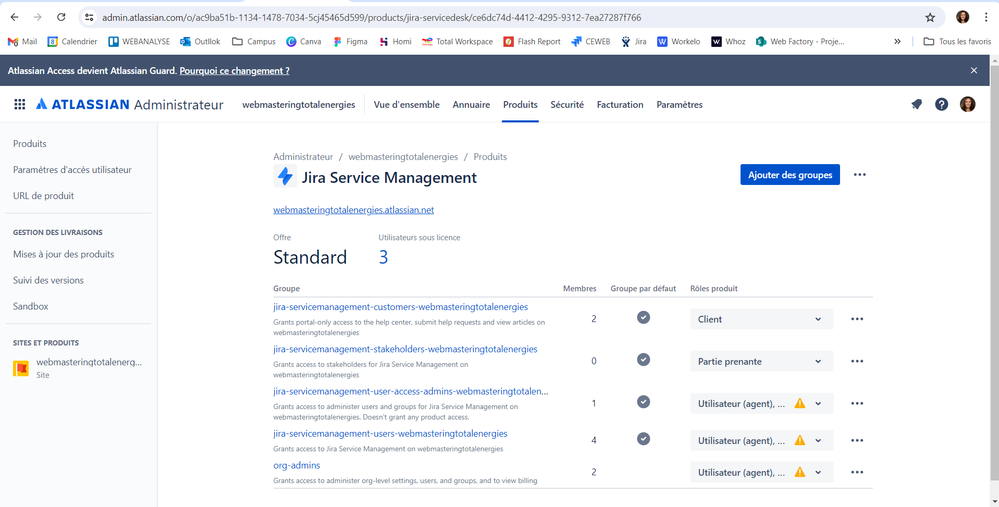Open the help question mark icon
Viewport: 999px width, 507px height.
coord(941,104)
